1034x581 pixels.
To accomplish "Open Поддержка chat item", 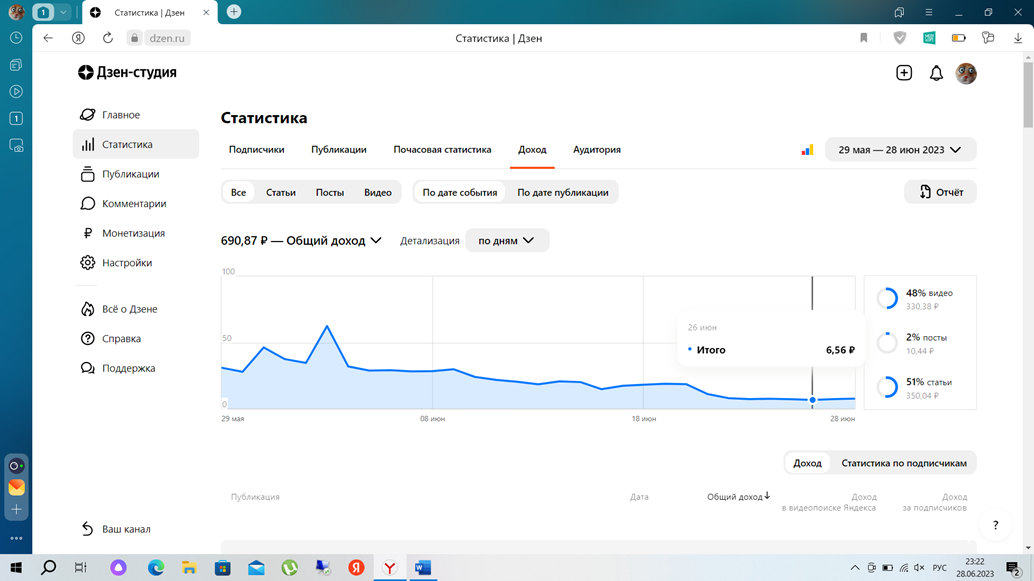I will pyautogui.click(x=118, y=369).
